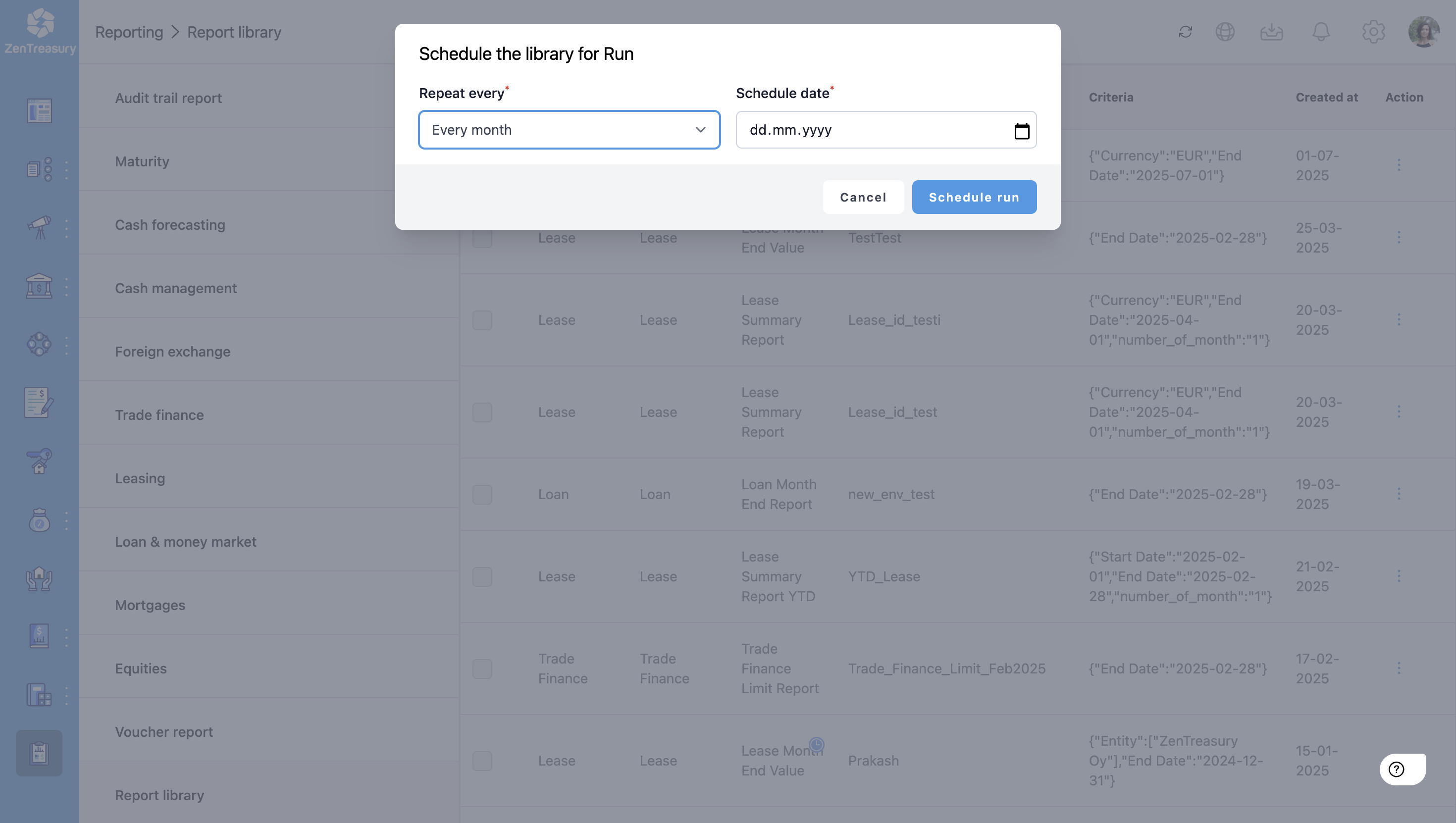Click the refresh icon in top bar
The height and width of the screenshot is (823, 1456).
(x=1185, y=32)
